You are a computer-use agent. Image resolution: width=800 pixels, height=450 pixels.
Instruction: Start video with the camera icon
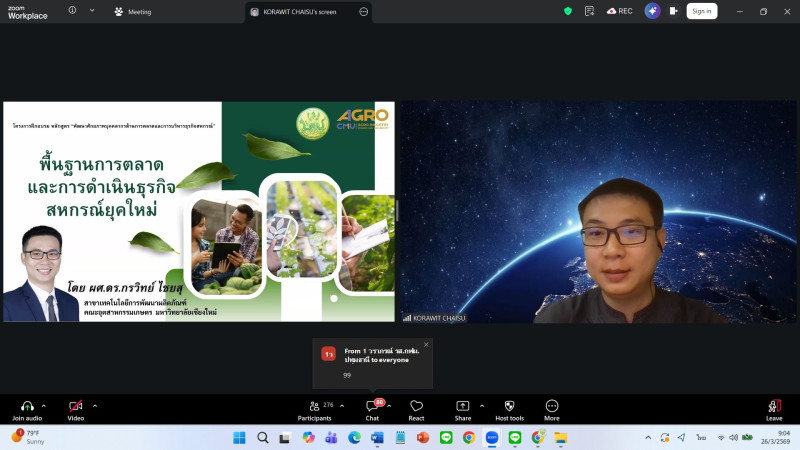75,406
